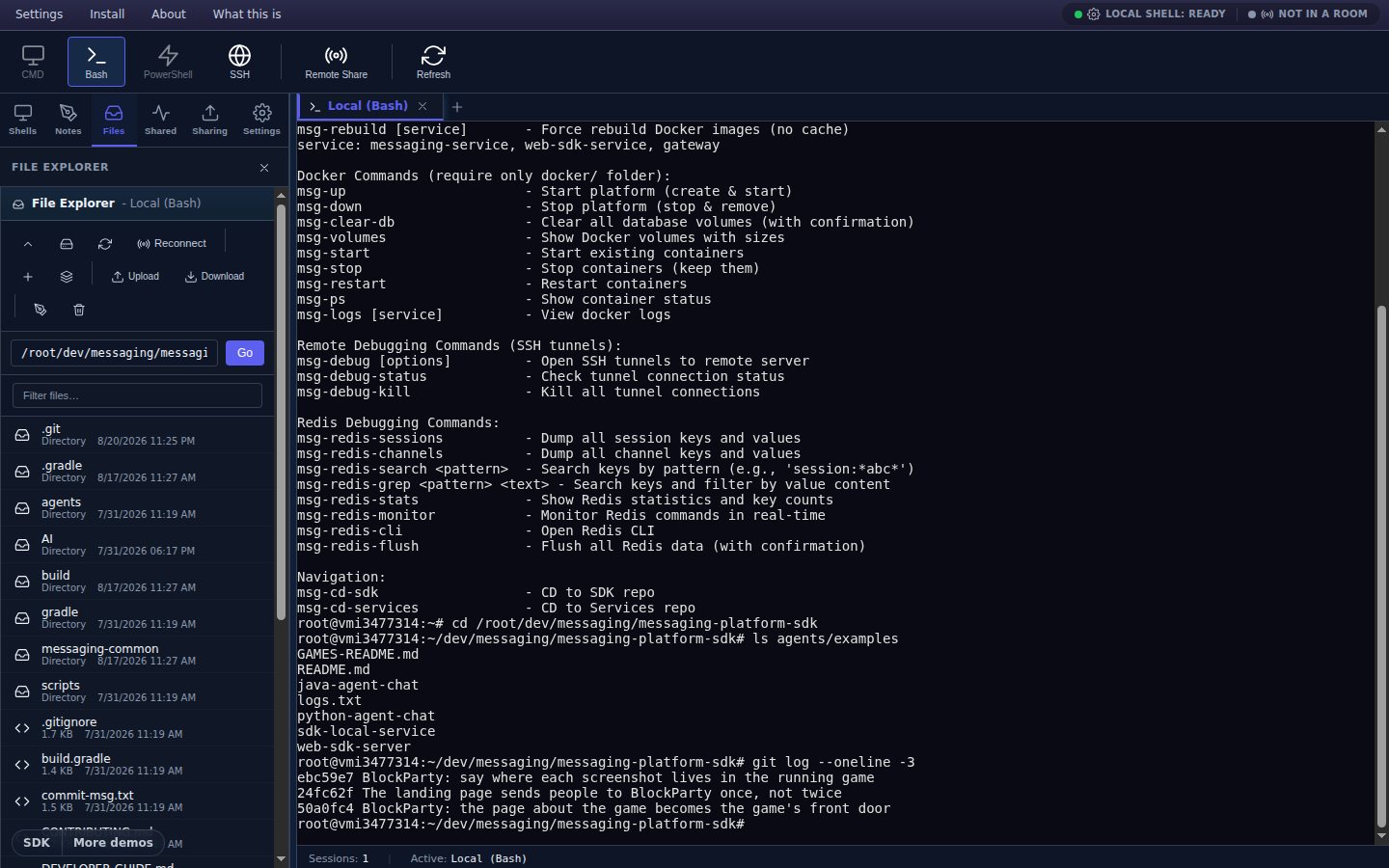Select the build.gradle file
Image resolution: width=1389 pixels, height=868 pixels.
(x=137, y=765)
